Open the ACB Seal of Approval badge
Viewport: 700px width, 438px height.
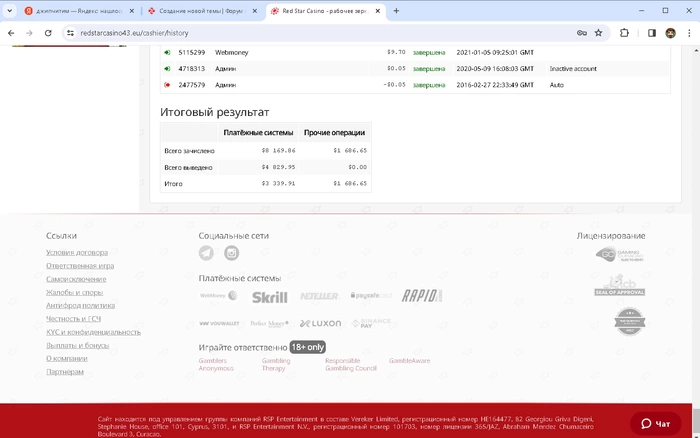pos(620,285)
